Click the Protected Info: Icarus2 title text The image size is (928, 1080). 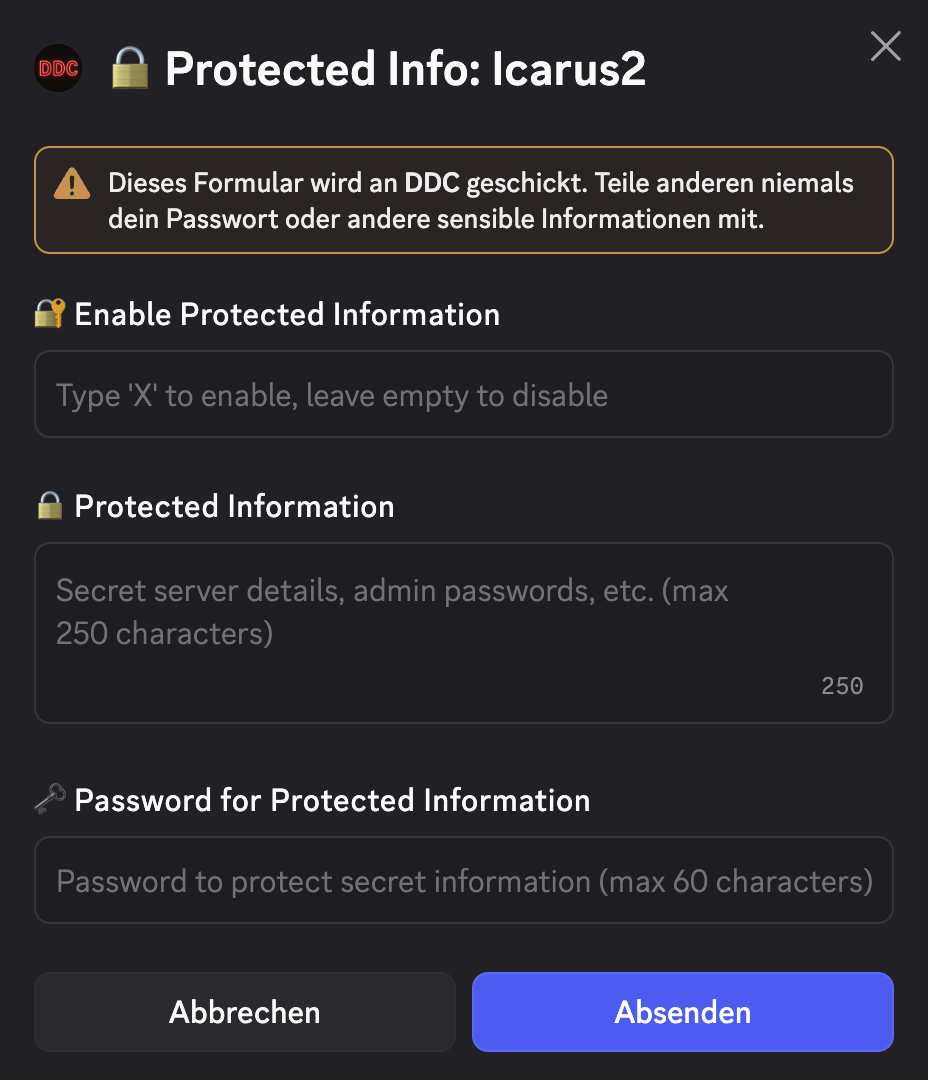click(x=406, y=68)
